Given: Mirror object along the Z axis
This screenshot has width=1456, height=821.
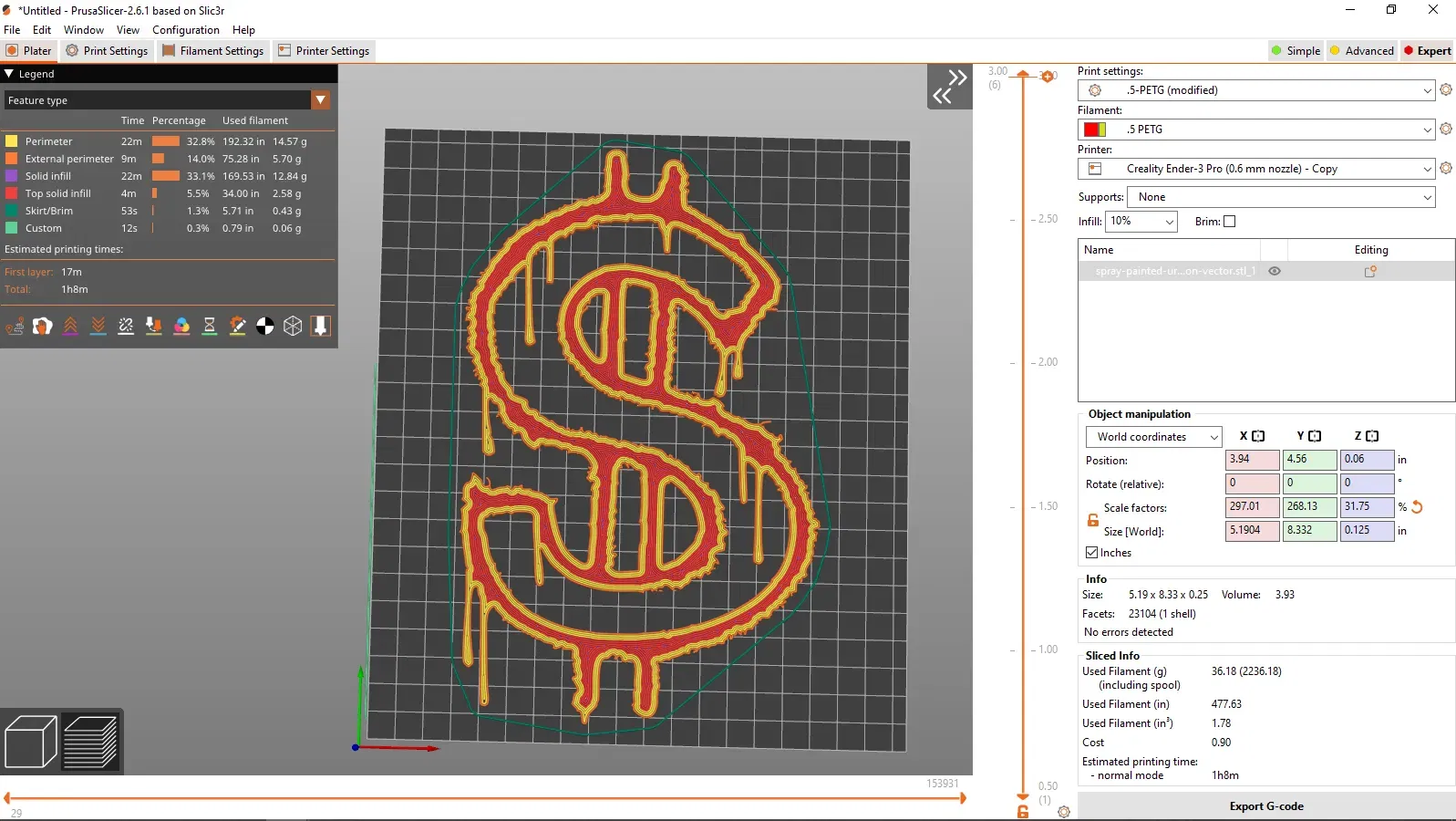Looking at the screenshot, I should (x=1372, y=436).
